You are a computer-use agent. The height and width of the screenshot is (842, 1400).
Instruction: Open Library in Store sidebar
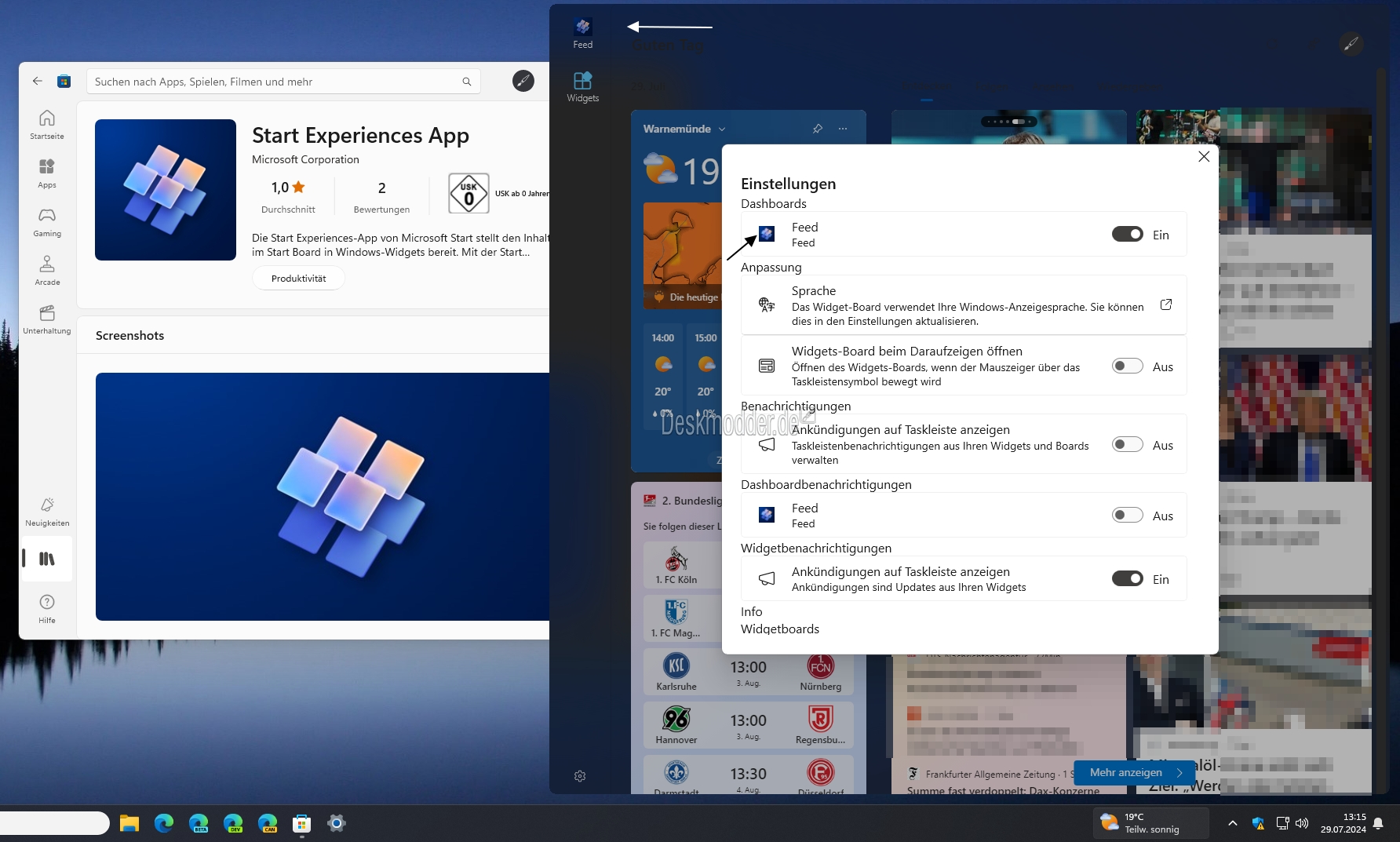click(47, 559)
